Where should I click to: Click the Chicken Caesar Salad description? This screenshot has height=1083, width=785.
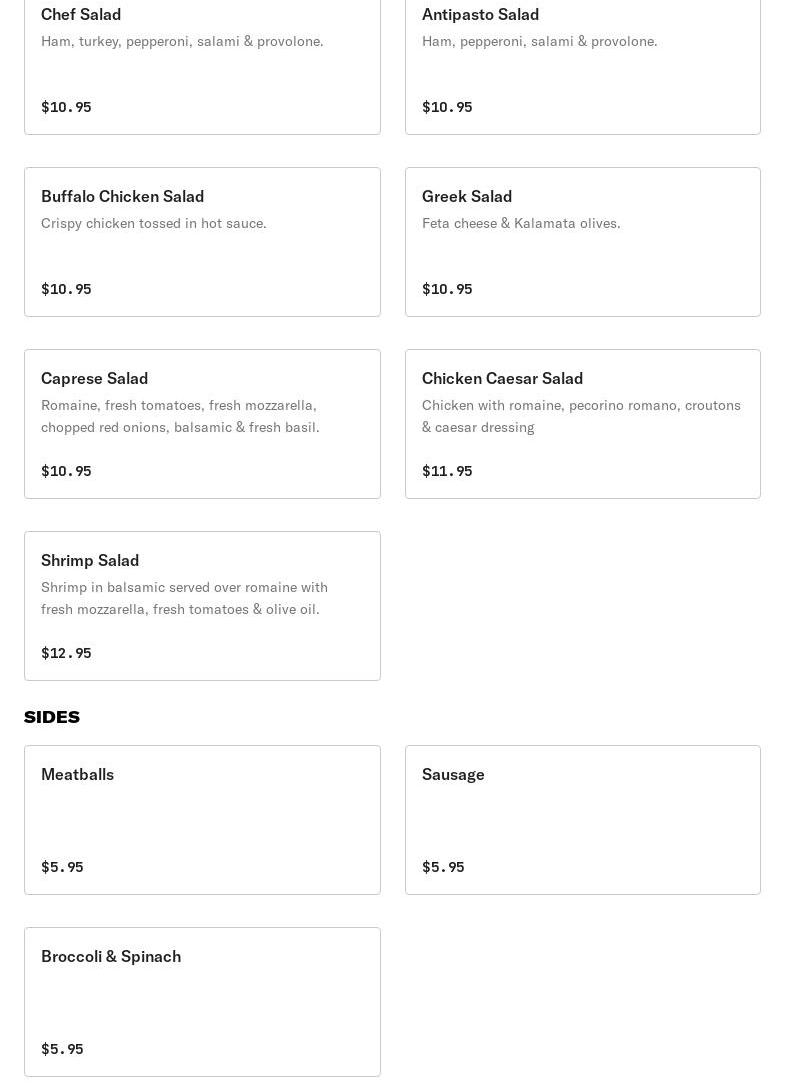click(x=581, y=416)
